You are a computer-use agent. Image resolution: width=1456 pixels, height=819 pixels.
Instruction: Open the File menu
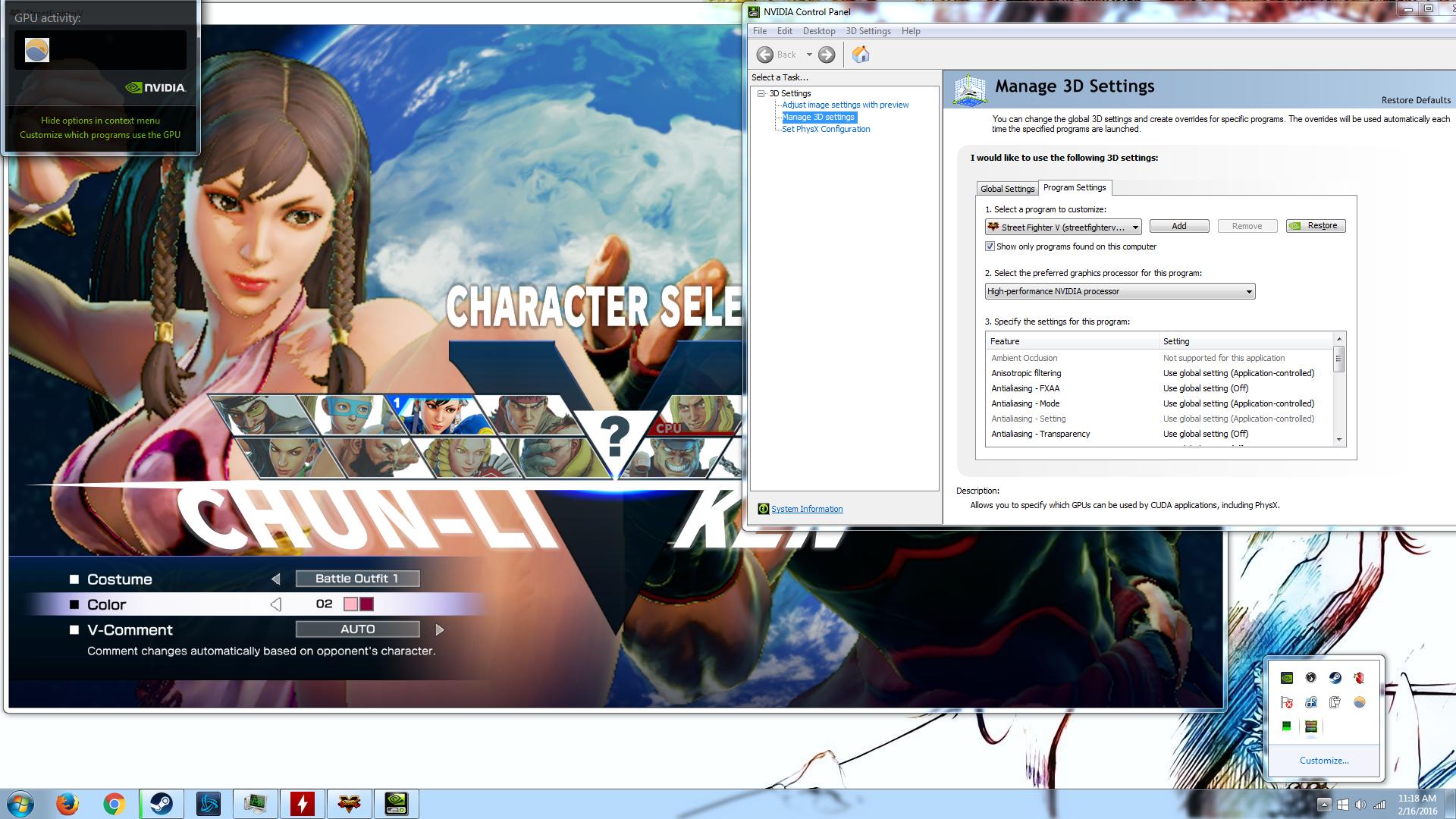(760, 31)
